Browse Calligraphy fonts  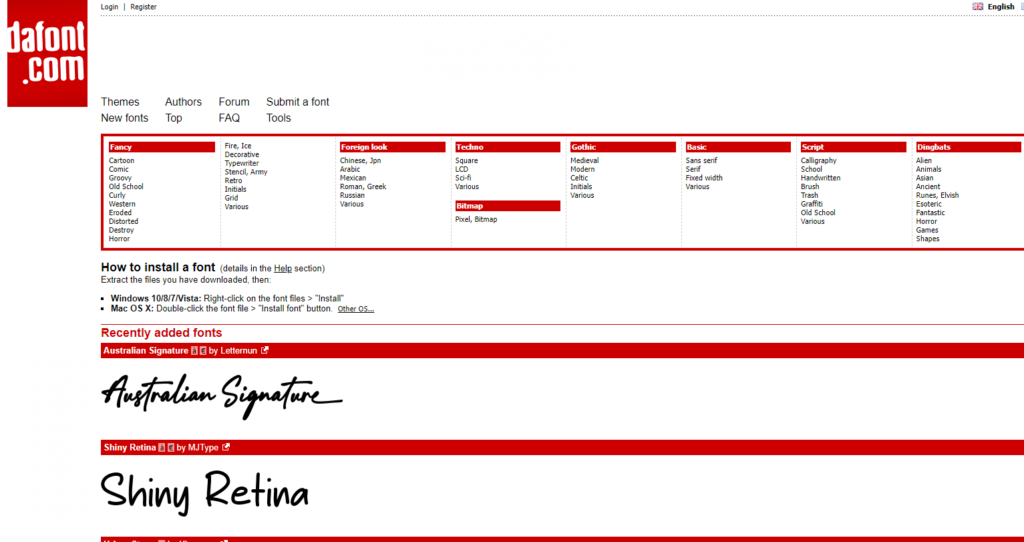(819, 161)
